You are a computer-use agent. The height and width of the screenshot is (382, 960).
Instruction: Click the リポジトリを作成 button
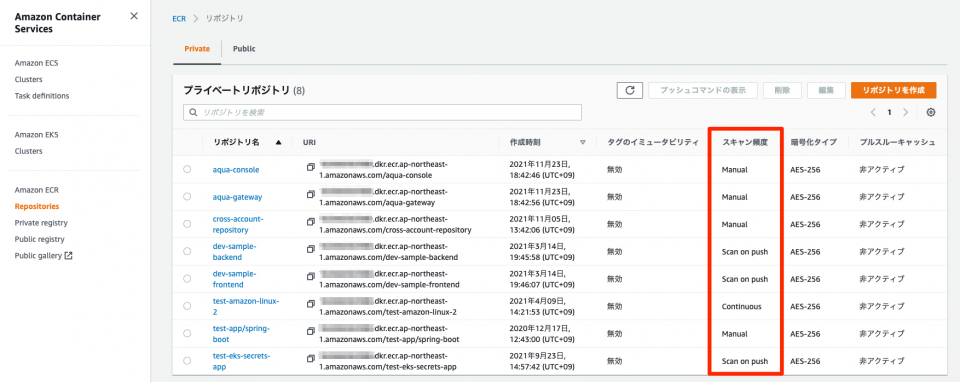coord(893,91)
